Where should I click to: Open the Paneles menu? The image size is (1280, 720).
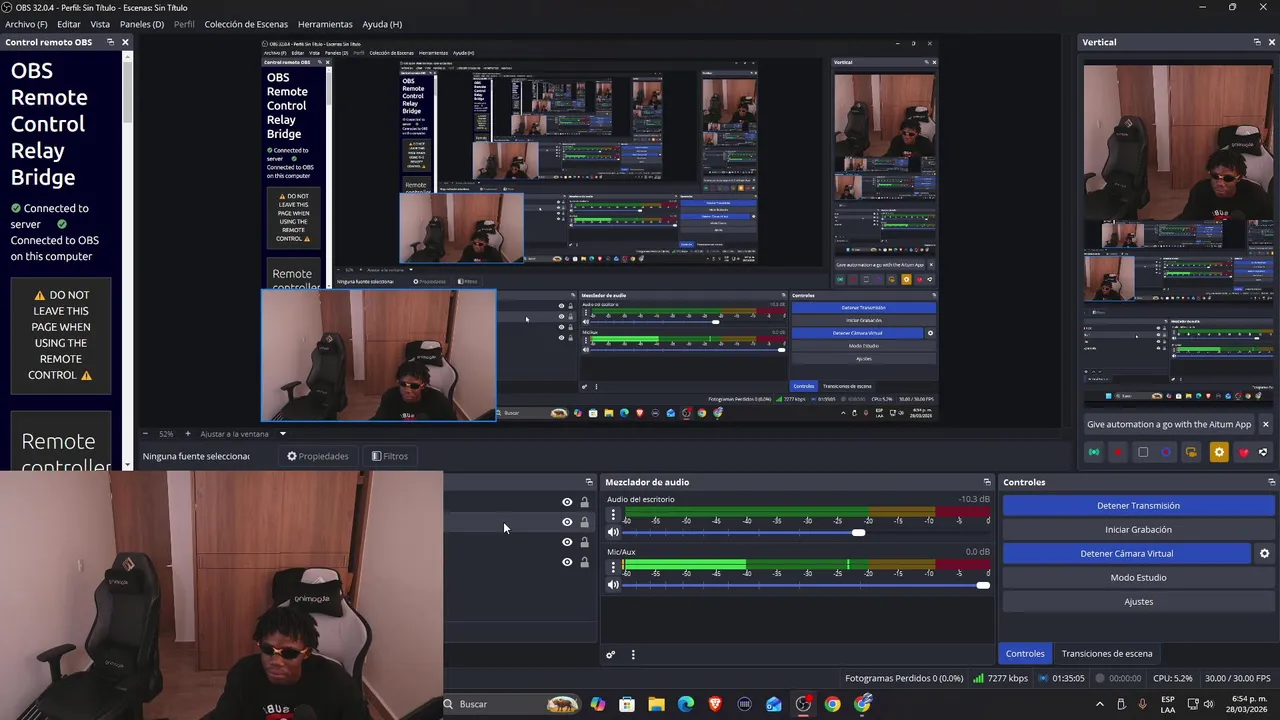142,24
